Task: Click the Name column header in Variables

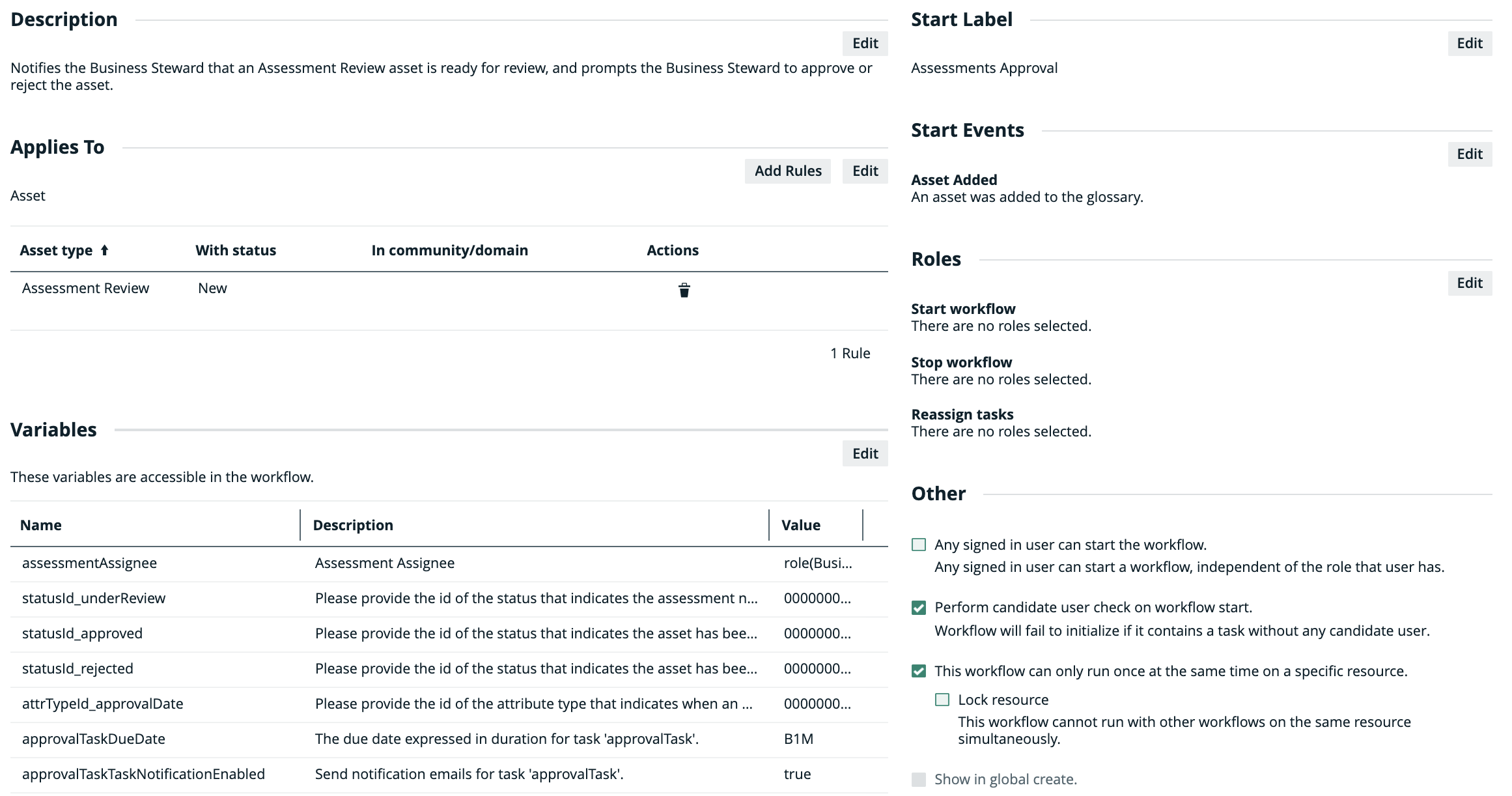Action: (40, 525)
